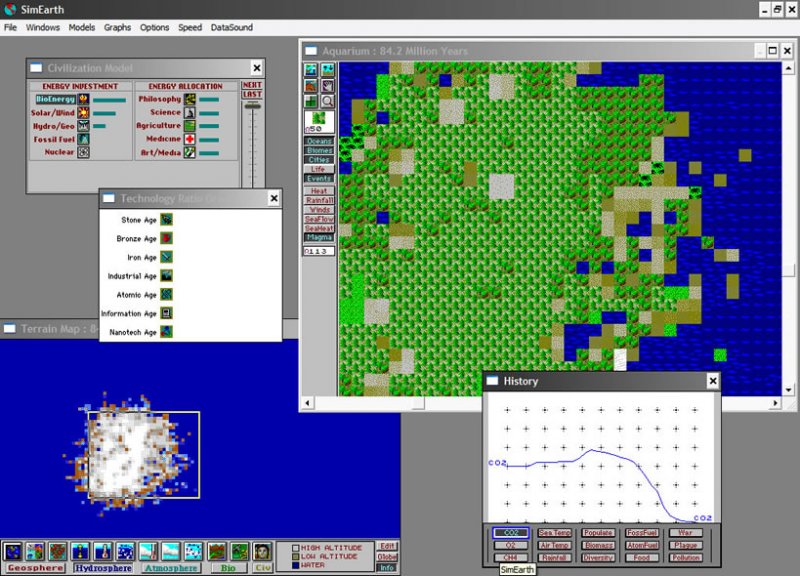Toggle the Pollution graph in History
This screenshot has height=576, width=800.
686,558
